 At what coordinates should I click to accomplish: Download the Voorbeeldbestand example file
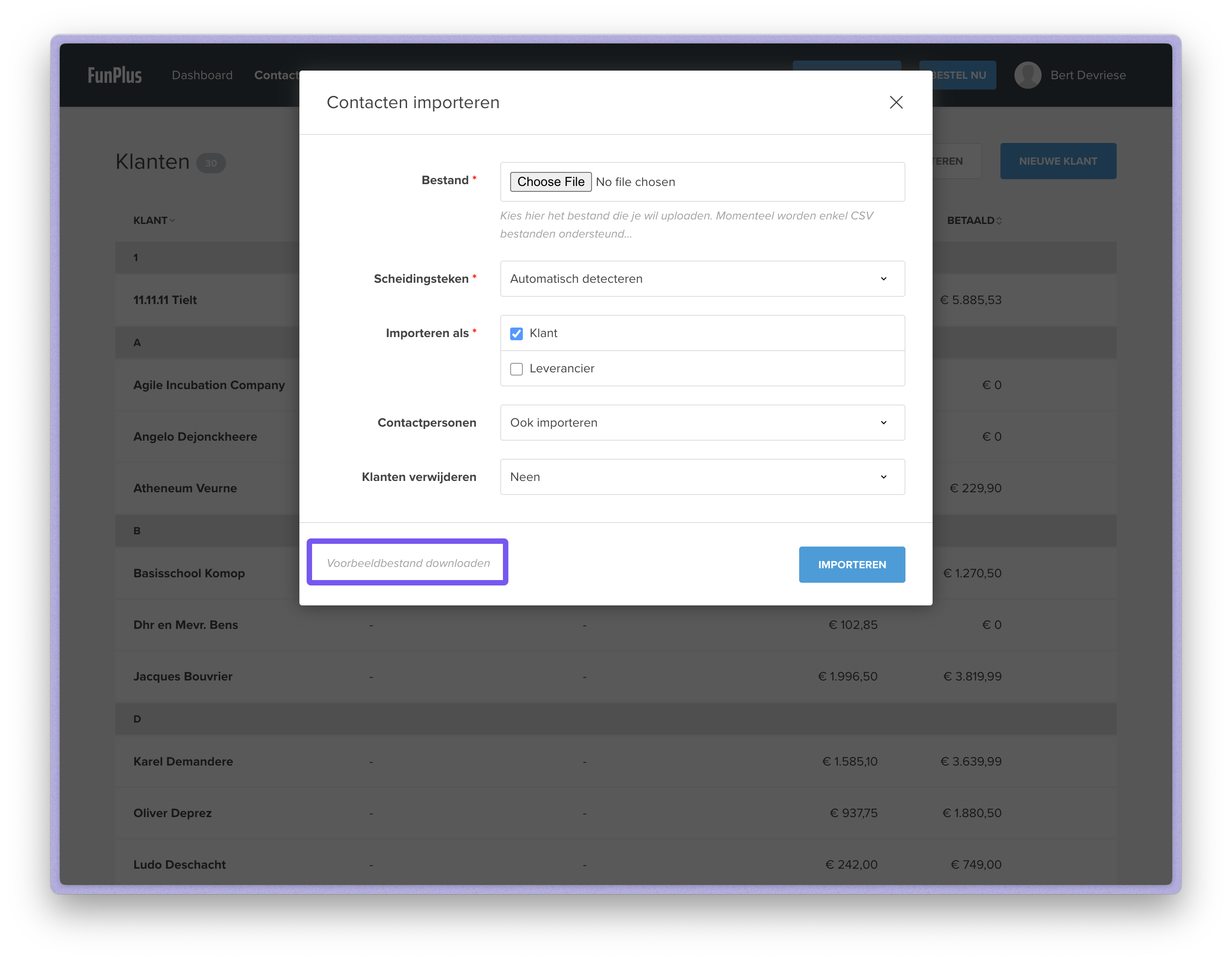tap(408, 562)
